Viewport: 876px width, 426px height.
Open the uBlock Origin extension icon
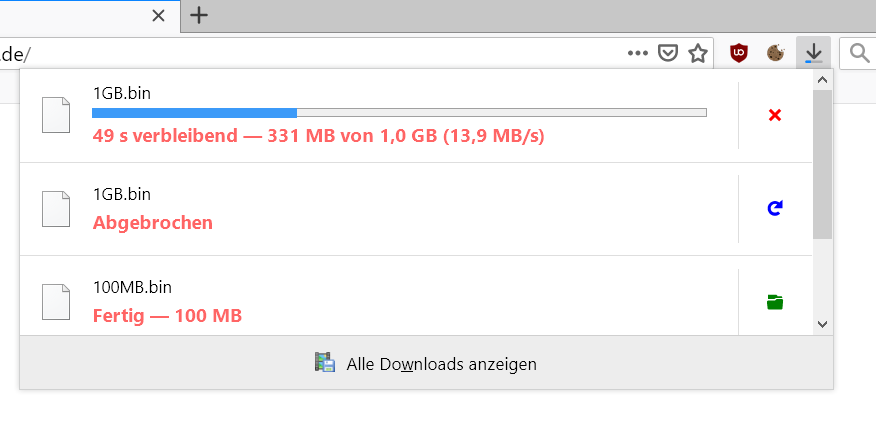[x=738, y=53]
